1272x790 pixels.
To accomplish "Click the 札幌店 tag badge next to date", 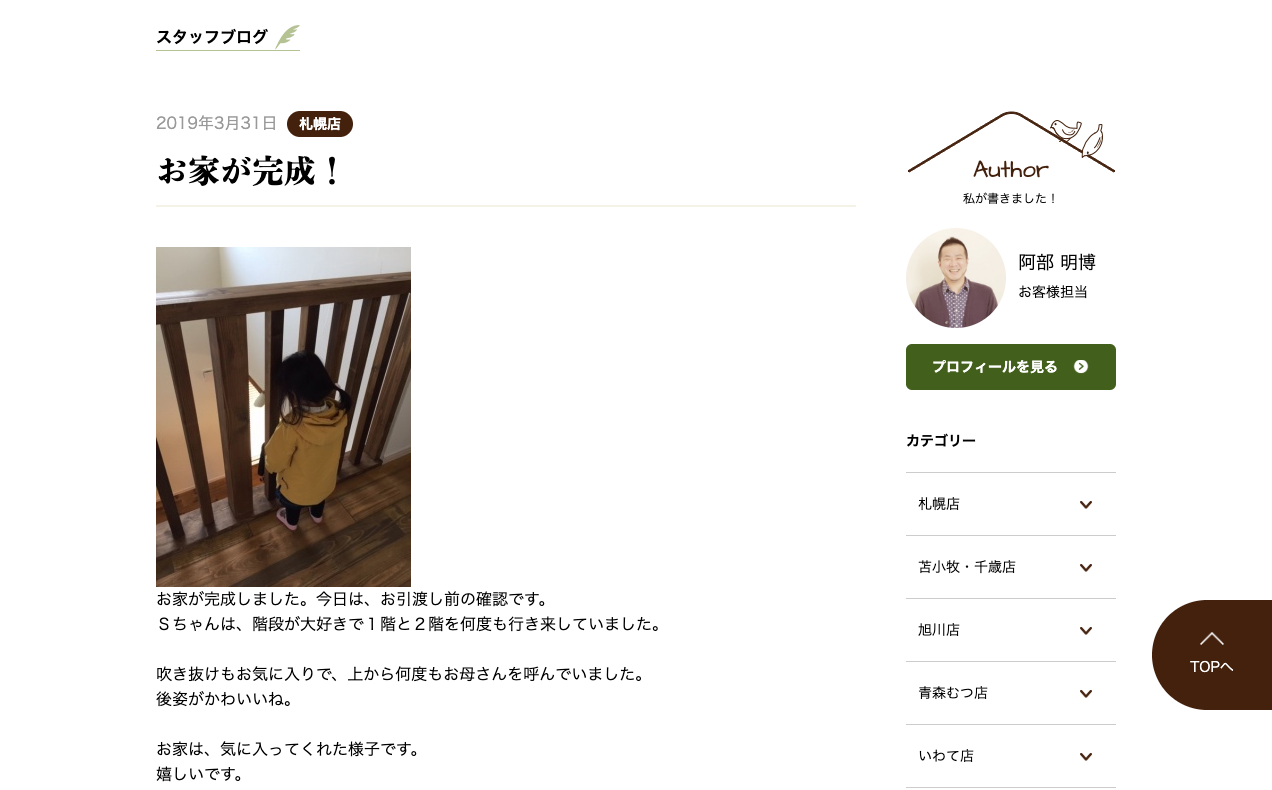I will click(x=320, y=124).
